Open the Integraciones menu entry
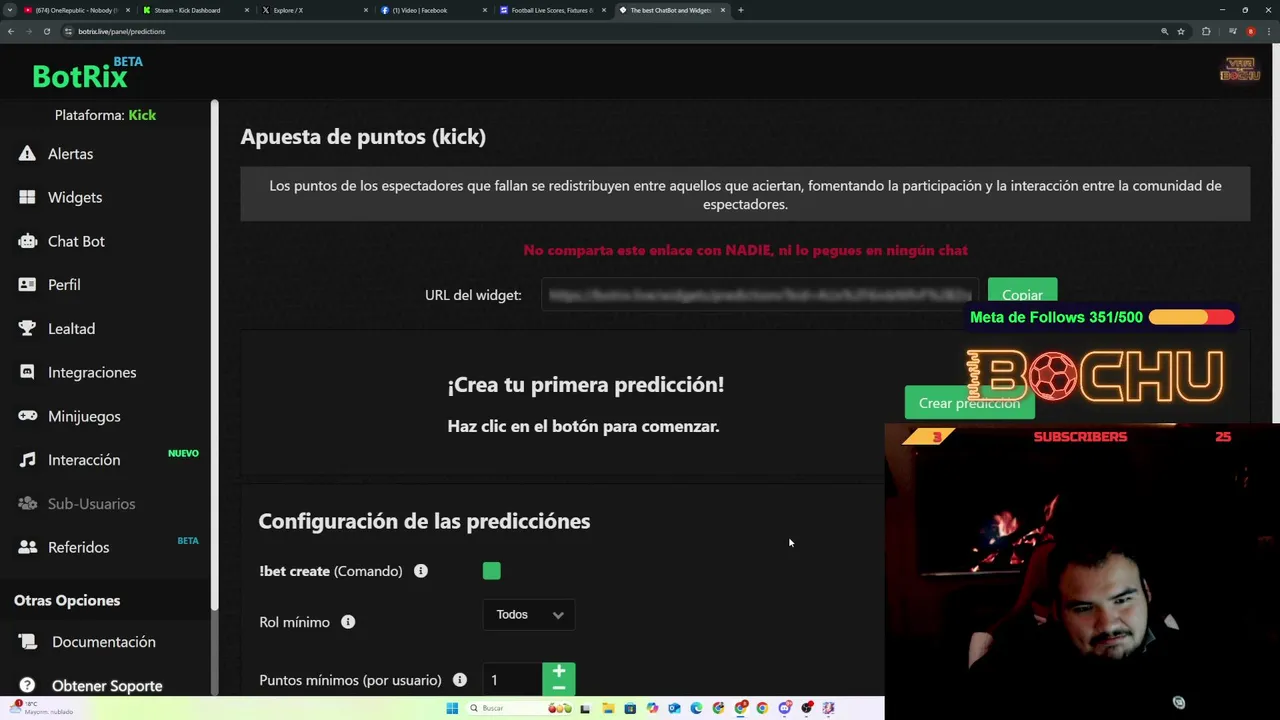The width and height of the screenshot is (1280, 720). coord(92,372)
